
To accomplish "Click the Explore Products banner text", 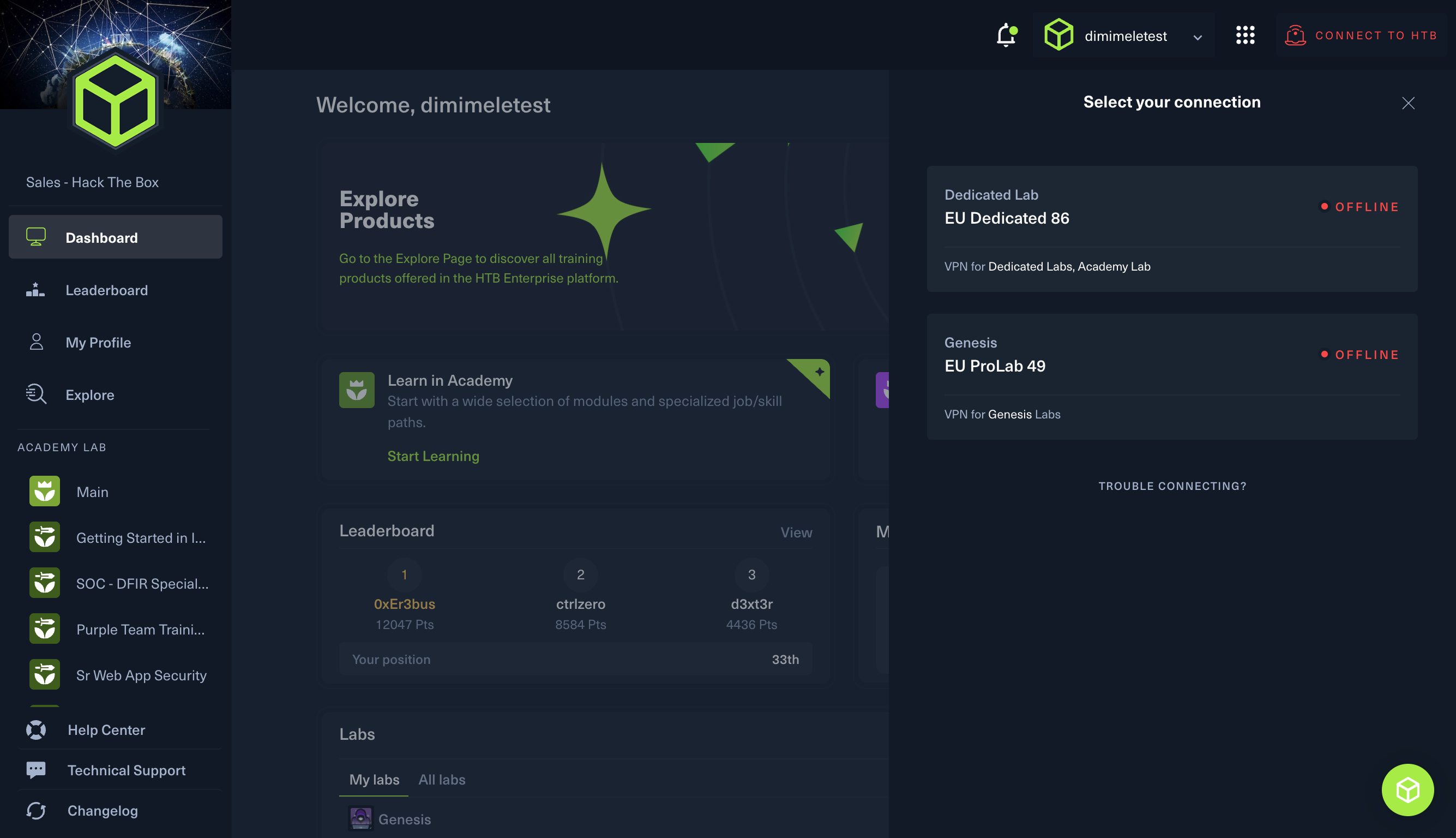I will [387, 209].
